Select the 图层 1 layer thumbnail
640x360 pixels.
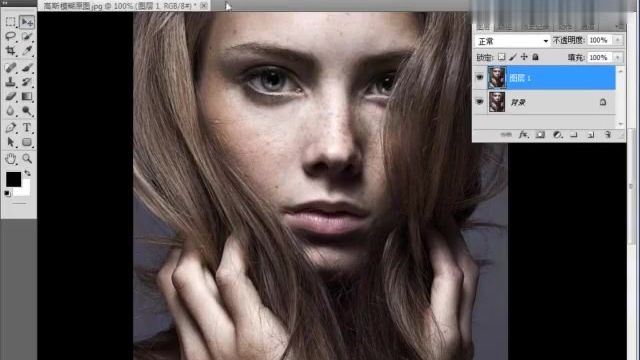[497, 77]
